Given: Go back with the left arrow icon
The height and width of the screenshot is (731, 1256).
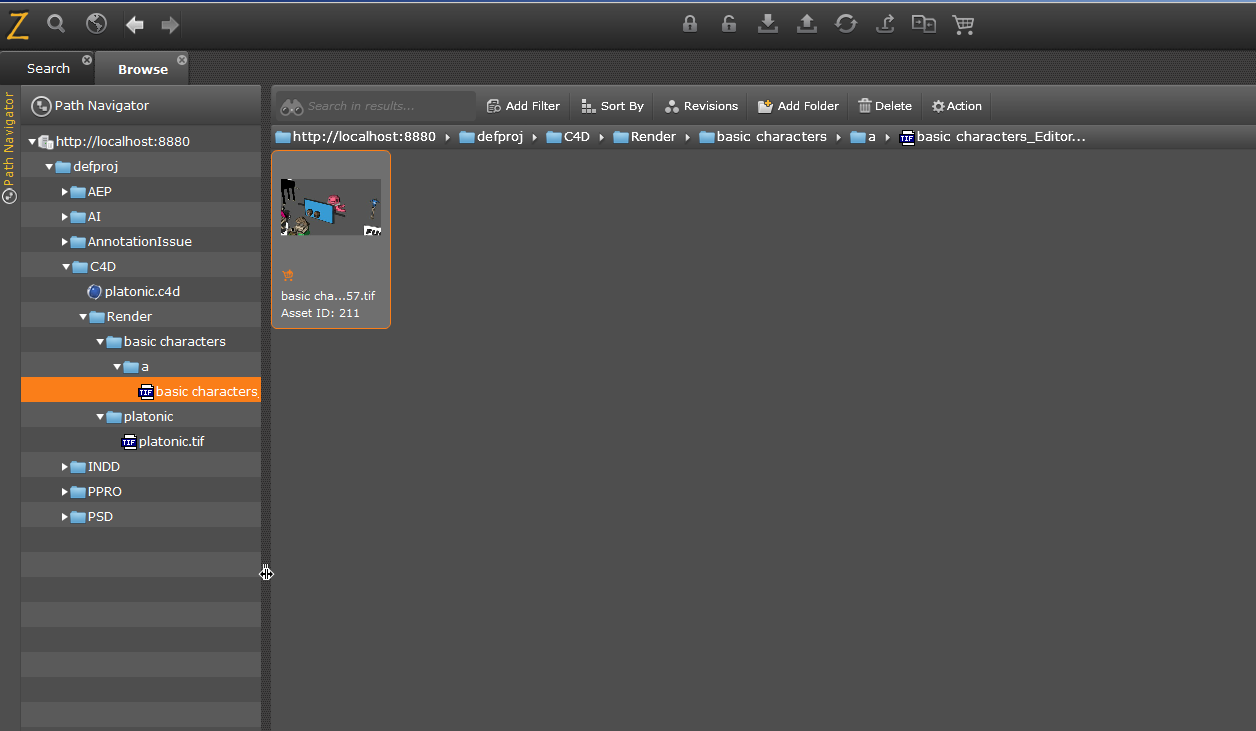Looking at the screenshot, I should [135, 24].
